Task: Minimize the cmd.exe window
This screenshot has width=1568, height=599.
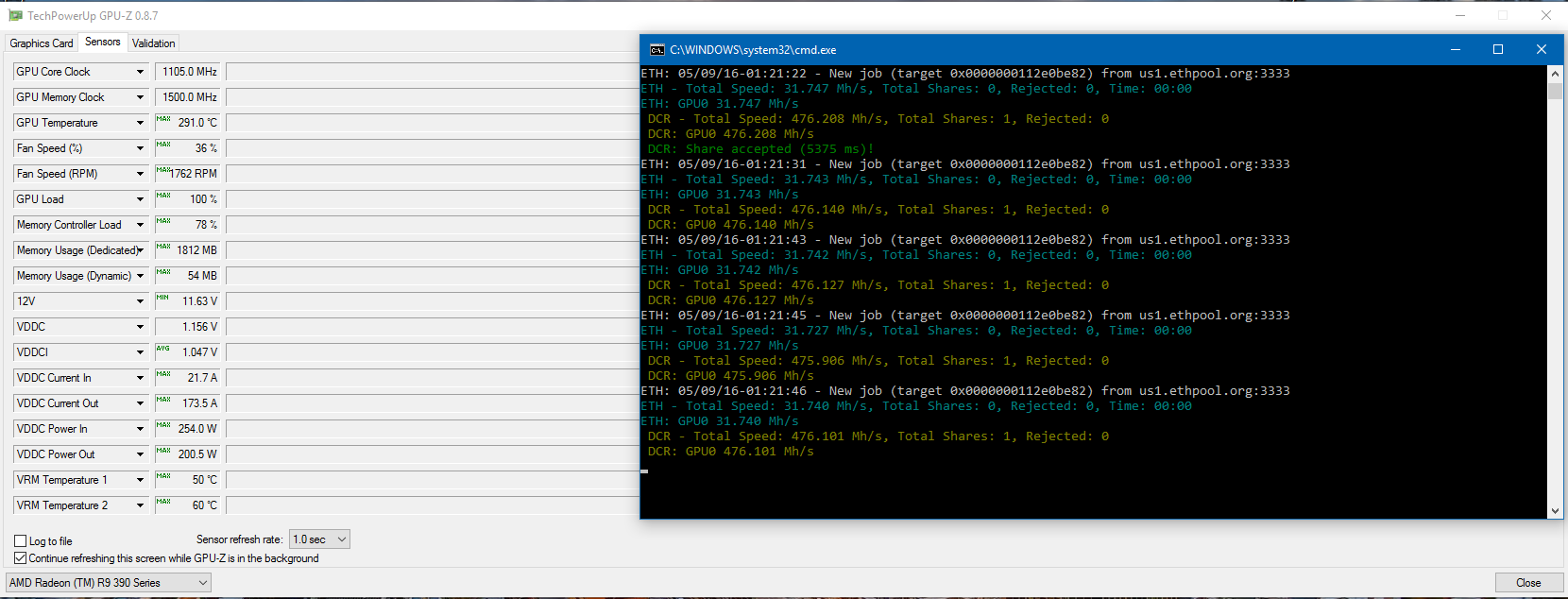Action: (x=1456, y=49)
